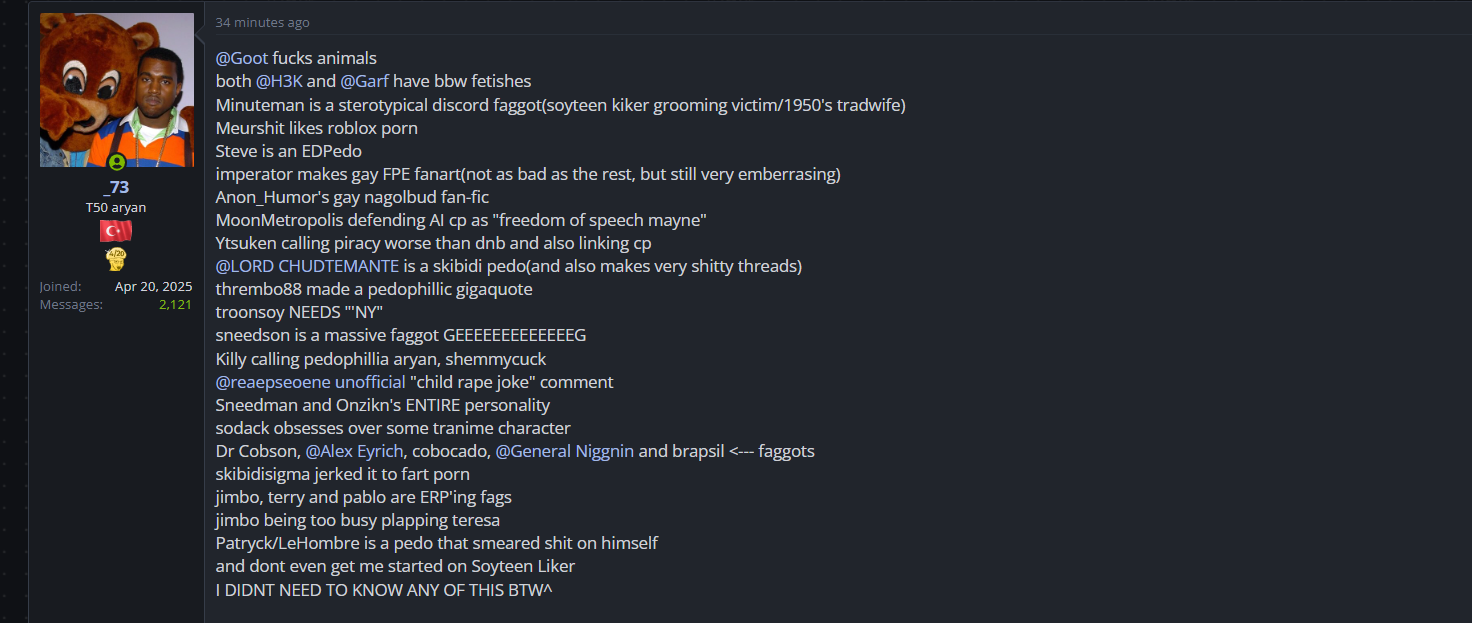Click the gold trophy badge icon
Viewport: 1472px width, 623px height.
116,260
